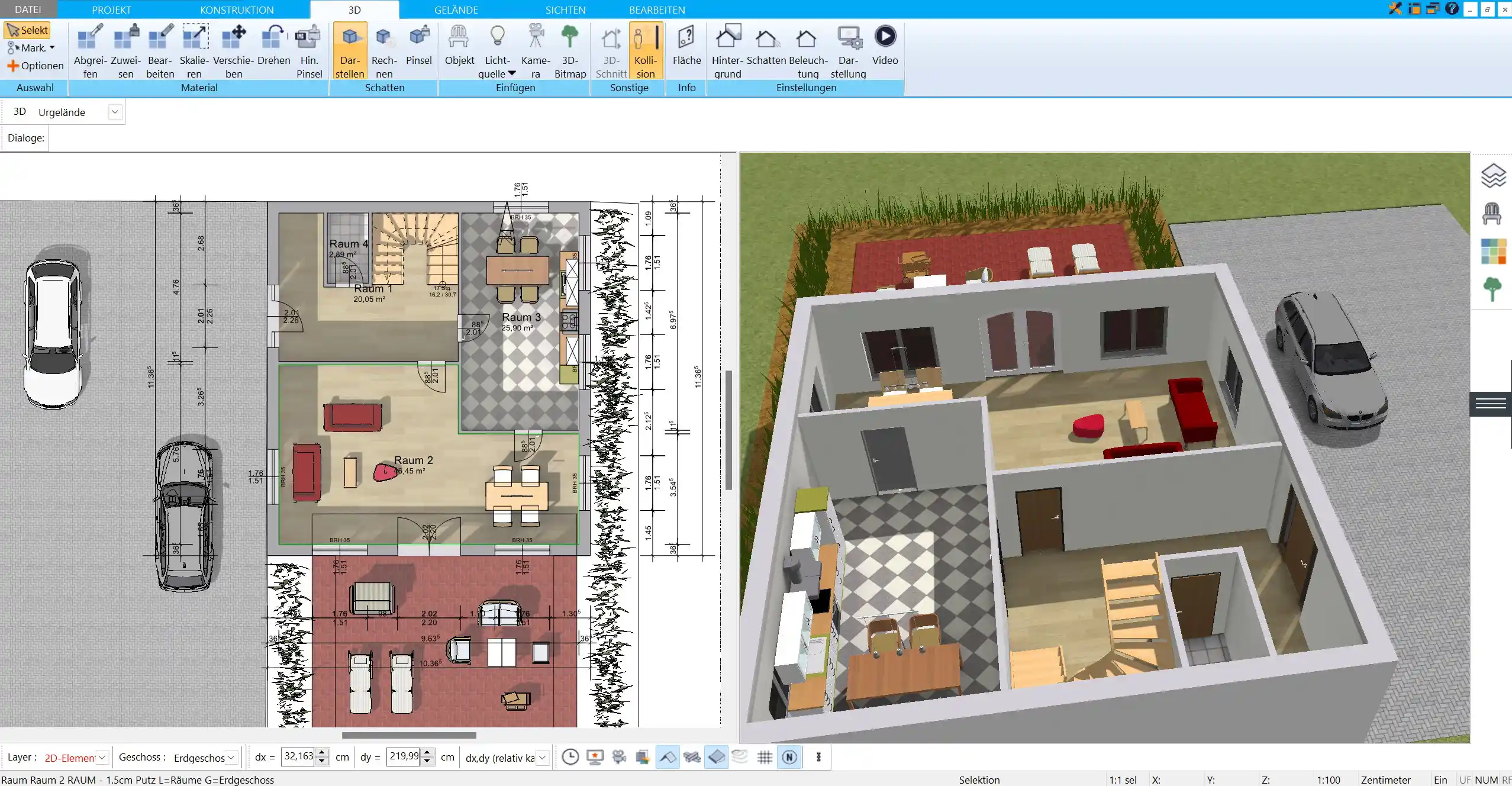Open the DATEI menu

pyautogui.click(x=28, y=9)
